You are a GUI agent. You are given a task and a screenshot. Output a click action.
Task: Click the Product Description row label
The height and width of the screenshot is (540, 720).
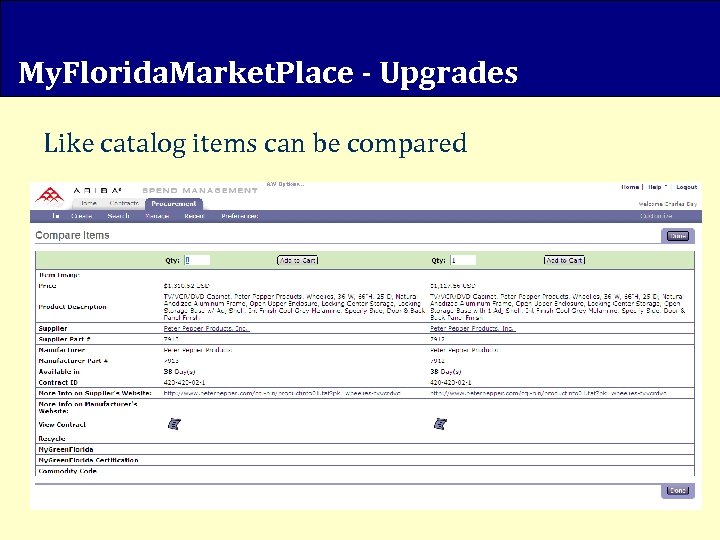73,307
